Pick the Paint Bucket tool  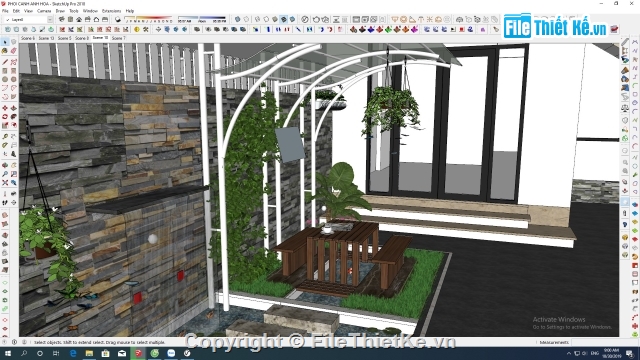5,51
